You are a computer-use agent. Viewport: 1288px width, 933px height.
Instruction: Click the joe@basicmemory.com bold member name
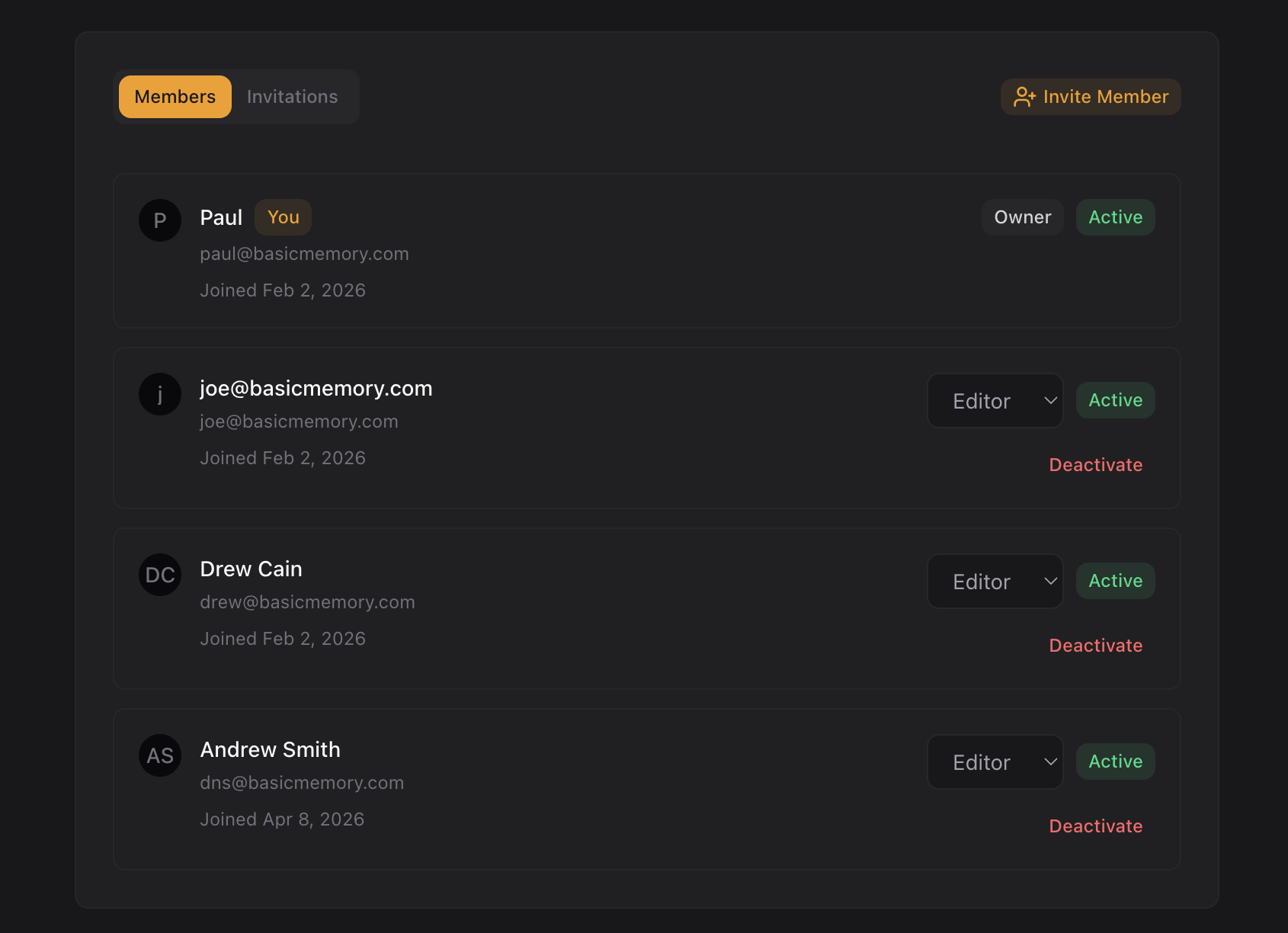(x=316, y=389)
